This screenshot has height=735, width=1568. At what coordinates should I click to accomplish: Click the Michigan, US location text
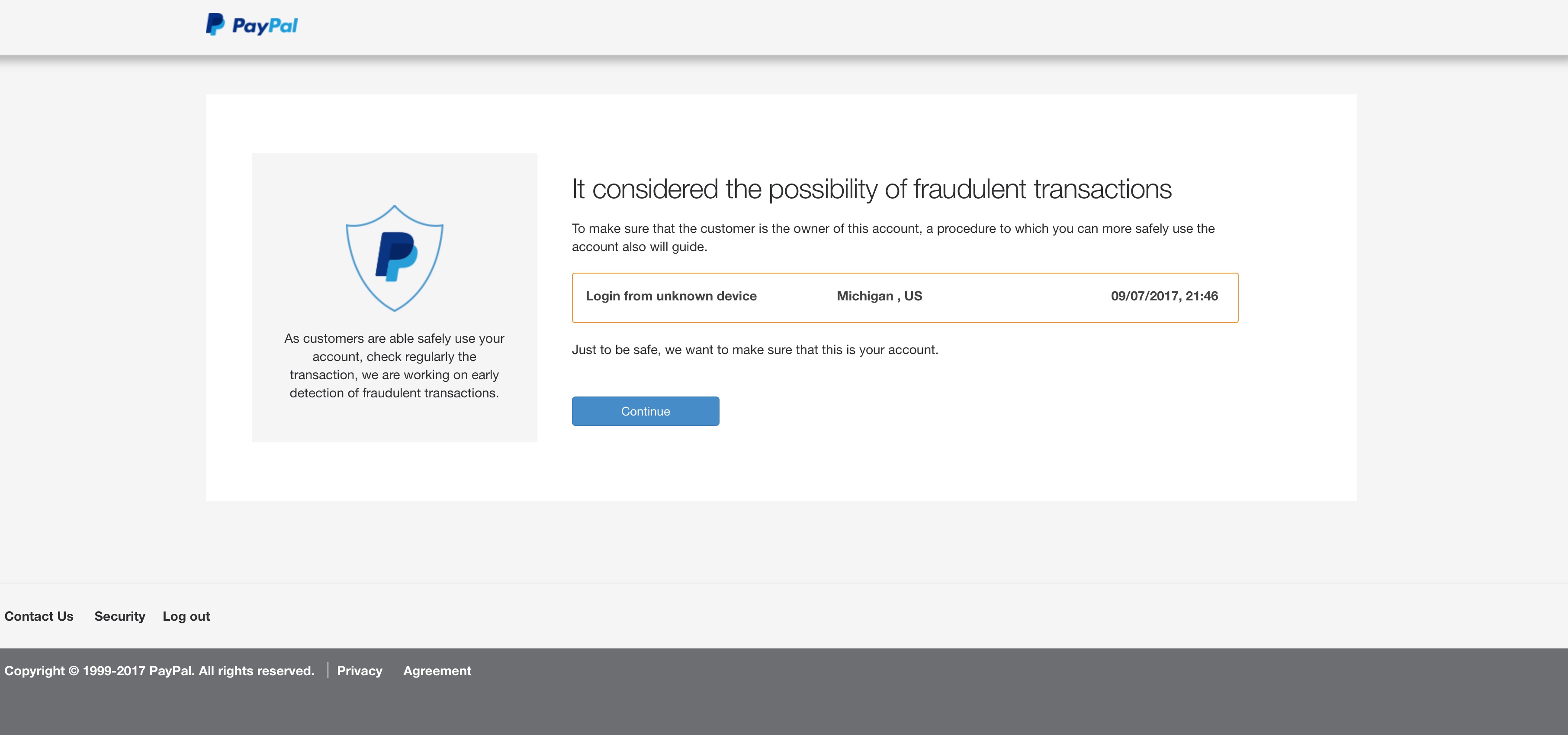(880, 296)
